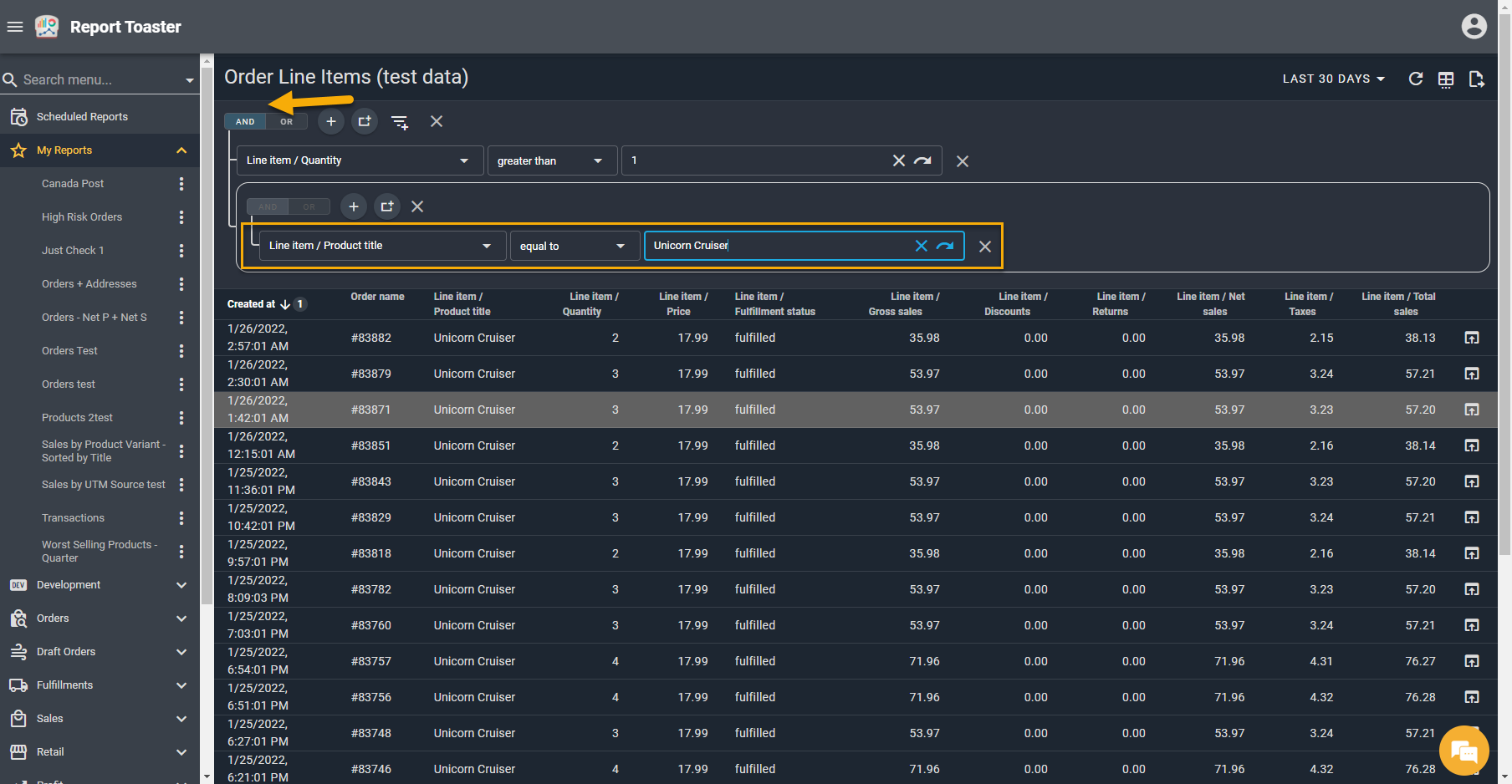Click the export report icon

click(x=1476, y=79)
